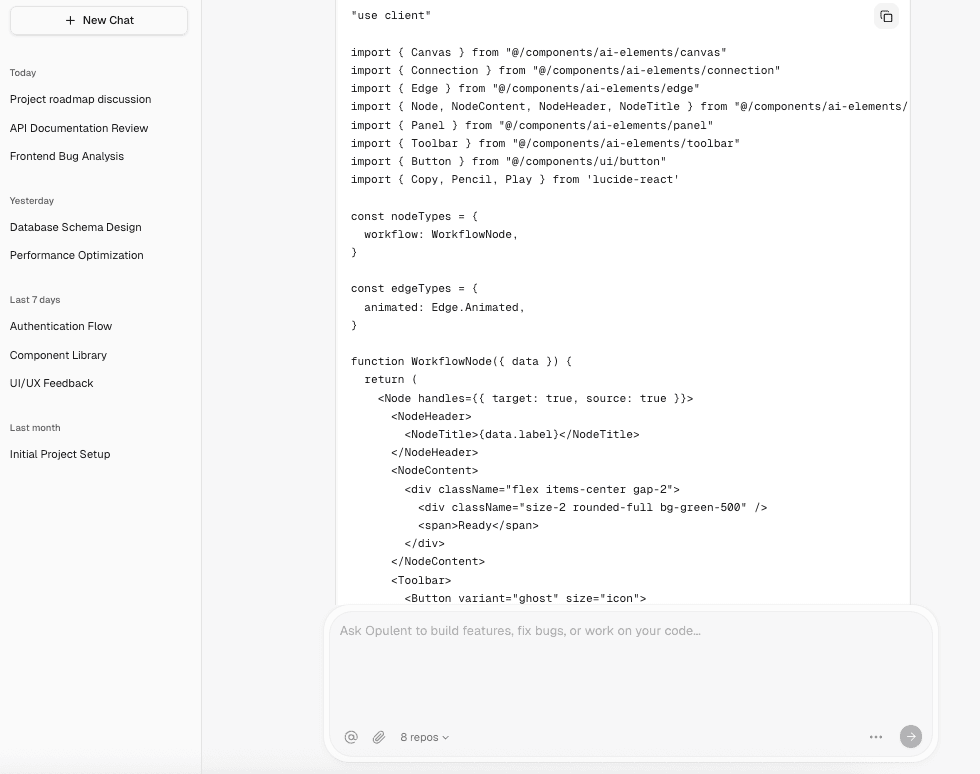Go to Component Library conversation
Screen dimensions: 980x774
pyautogui.click(x=58, y=355)
